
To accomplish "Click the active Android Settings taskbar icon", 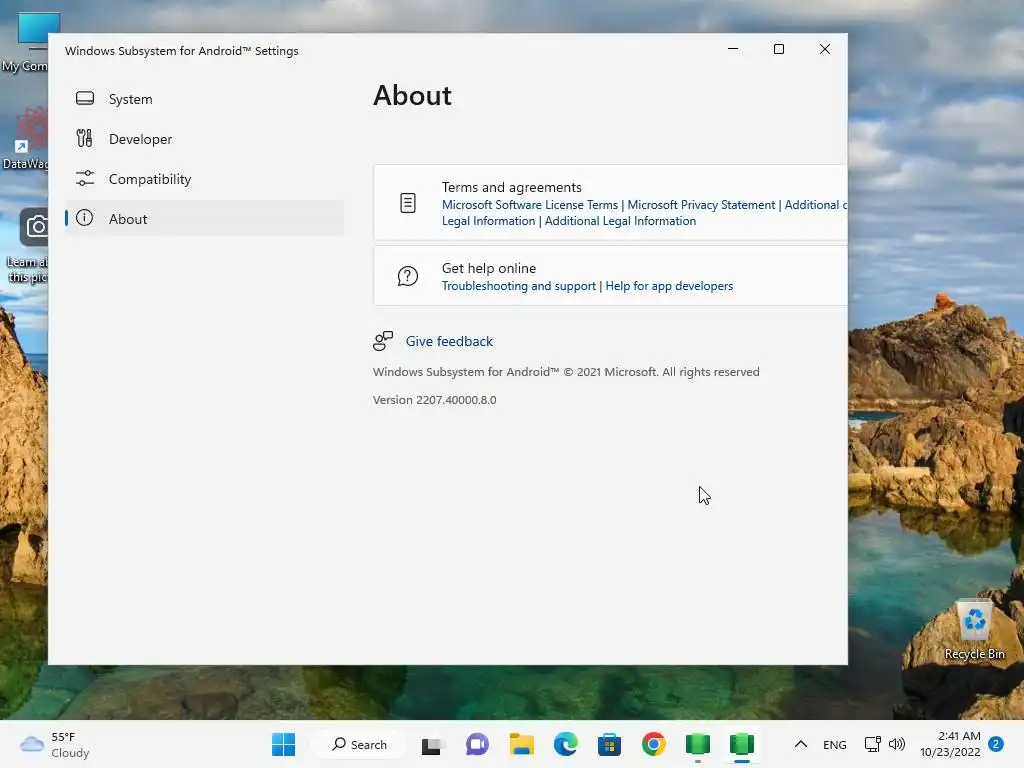I will coord(742,744).
